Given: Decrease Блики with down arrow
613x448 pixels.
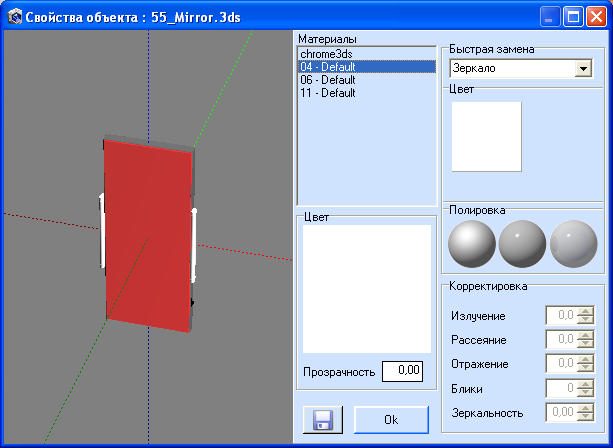Looking at the screenshot, I should coord(585,392).
